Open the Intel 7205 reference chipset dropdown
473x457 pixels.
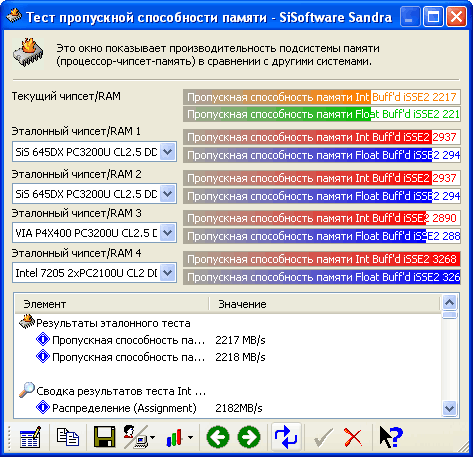[94, 273]
